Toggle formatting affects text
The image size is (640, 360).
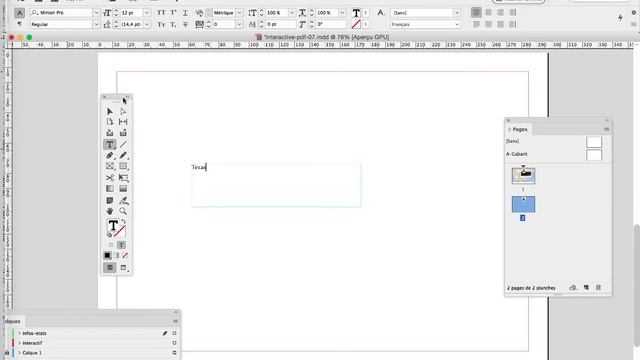click(x=121, y=245)
